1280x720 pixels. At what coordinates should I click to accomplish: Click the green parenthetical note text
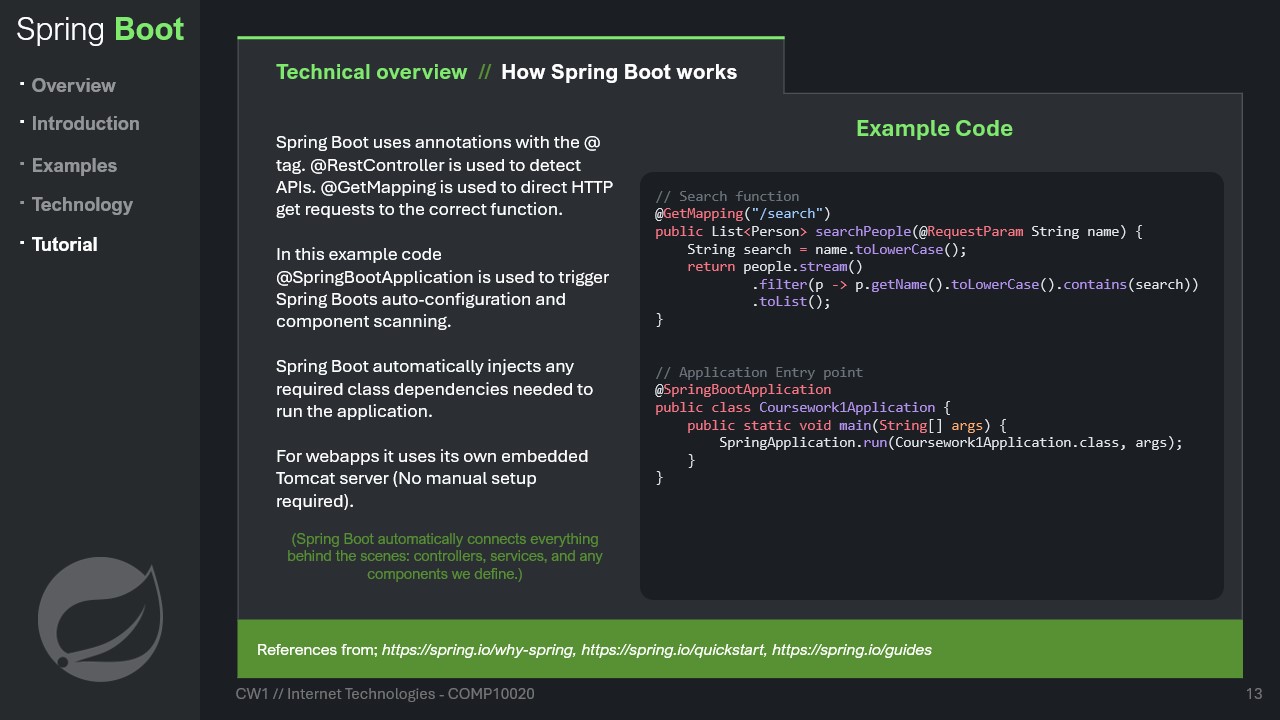point(444,557)
